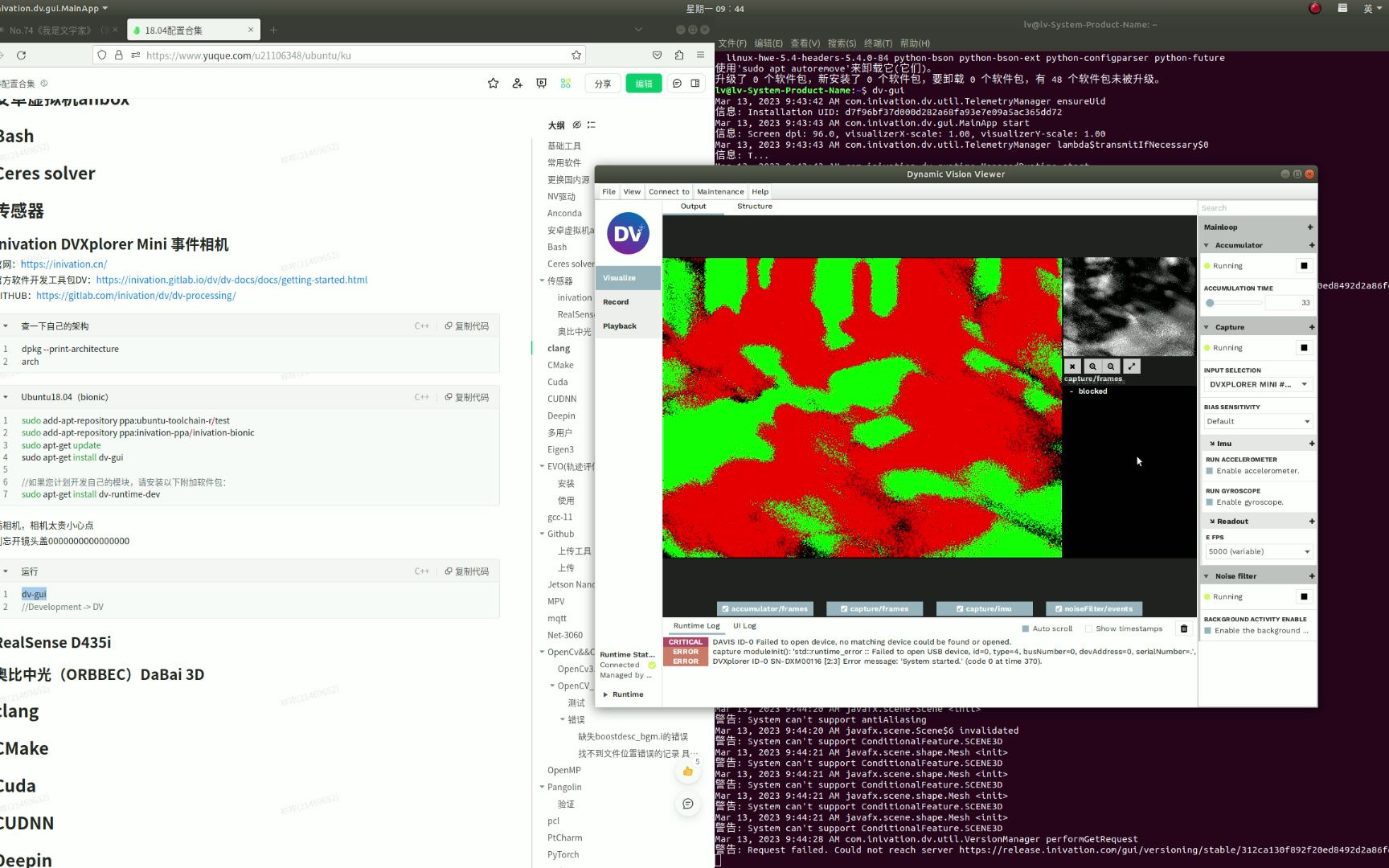This screenshot has height=868, width=1389.
Task: Switch to Structure tab
Action: [755, 207]
